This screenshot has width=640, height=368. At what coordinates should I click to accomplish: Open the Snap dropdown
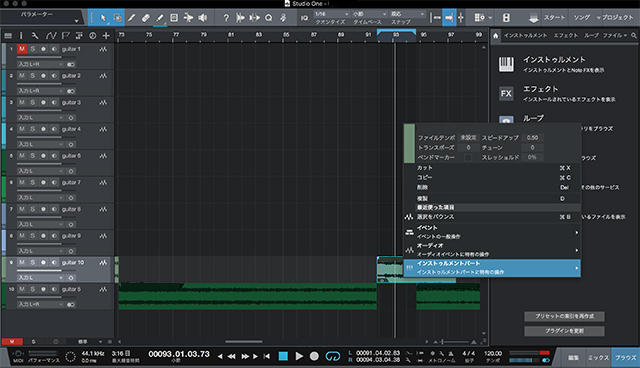point(407,14)
